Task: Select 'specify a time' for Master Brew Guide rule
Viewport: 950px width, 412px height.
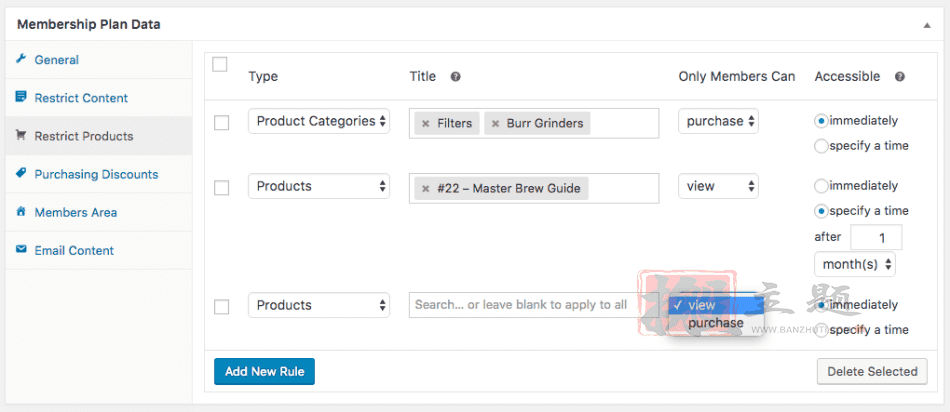Action: coord(821,211)
